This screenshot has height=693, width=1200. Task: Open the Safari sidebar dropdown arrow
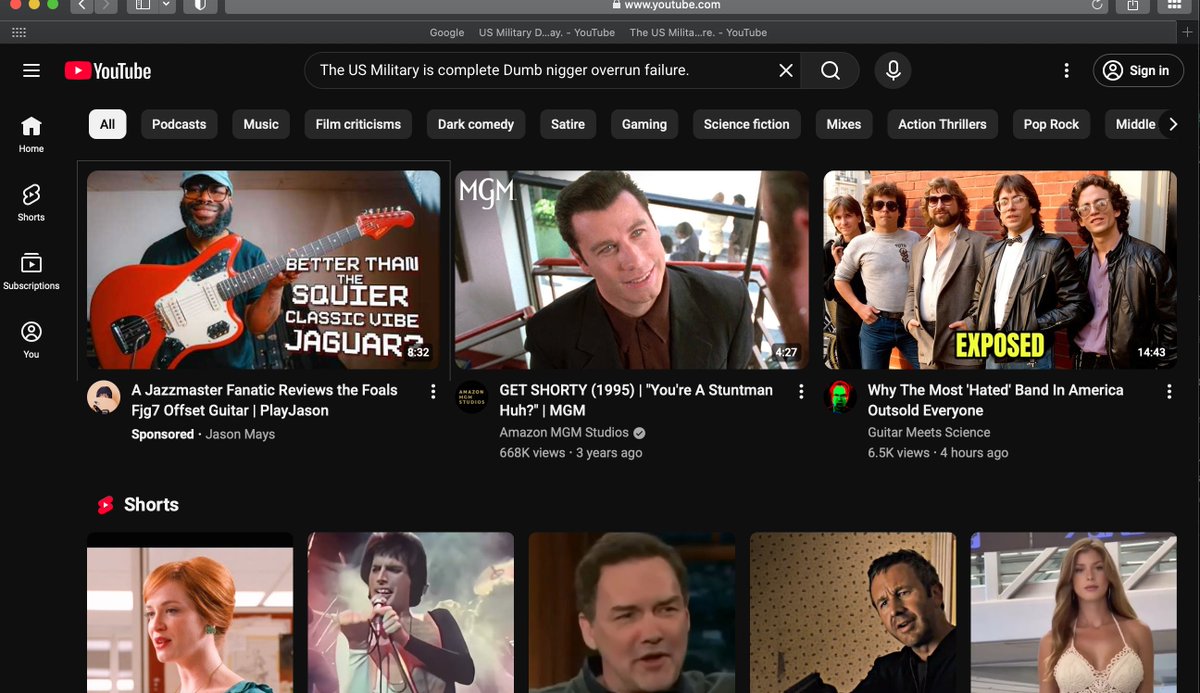(166, 5)
